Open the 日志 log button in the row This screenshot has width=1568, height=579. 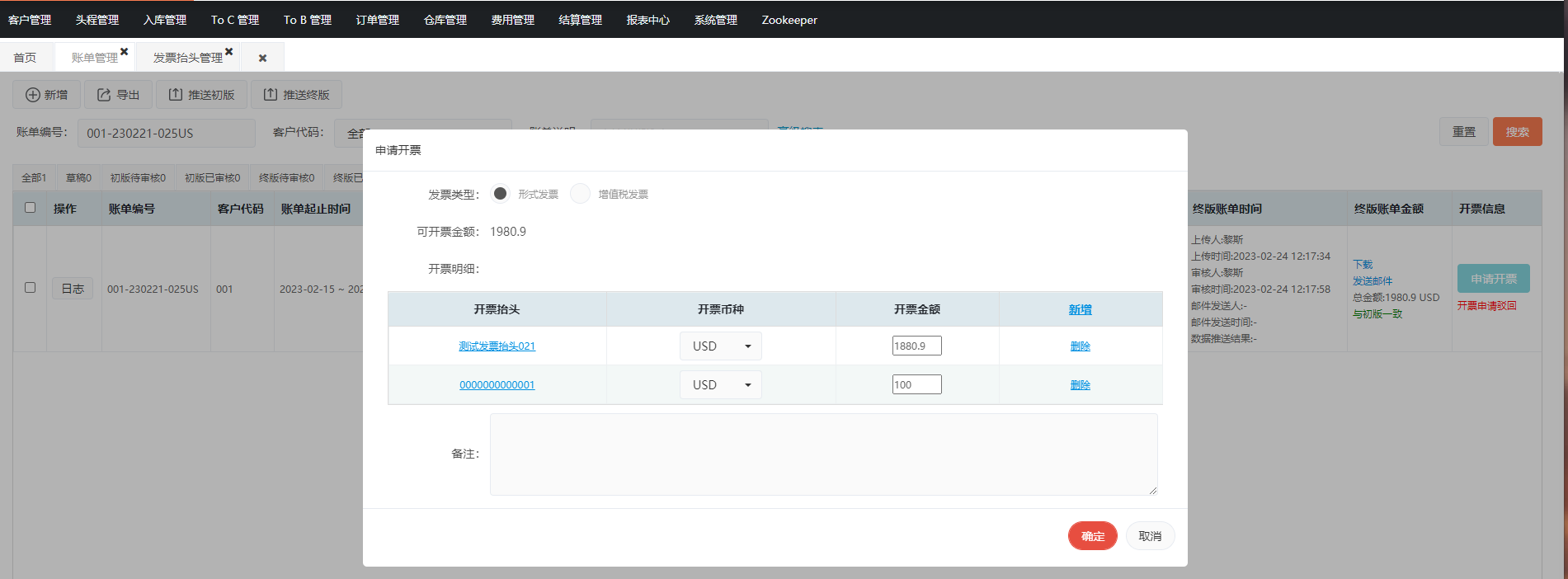pyautogui.click(x=73, y=289)
